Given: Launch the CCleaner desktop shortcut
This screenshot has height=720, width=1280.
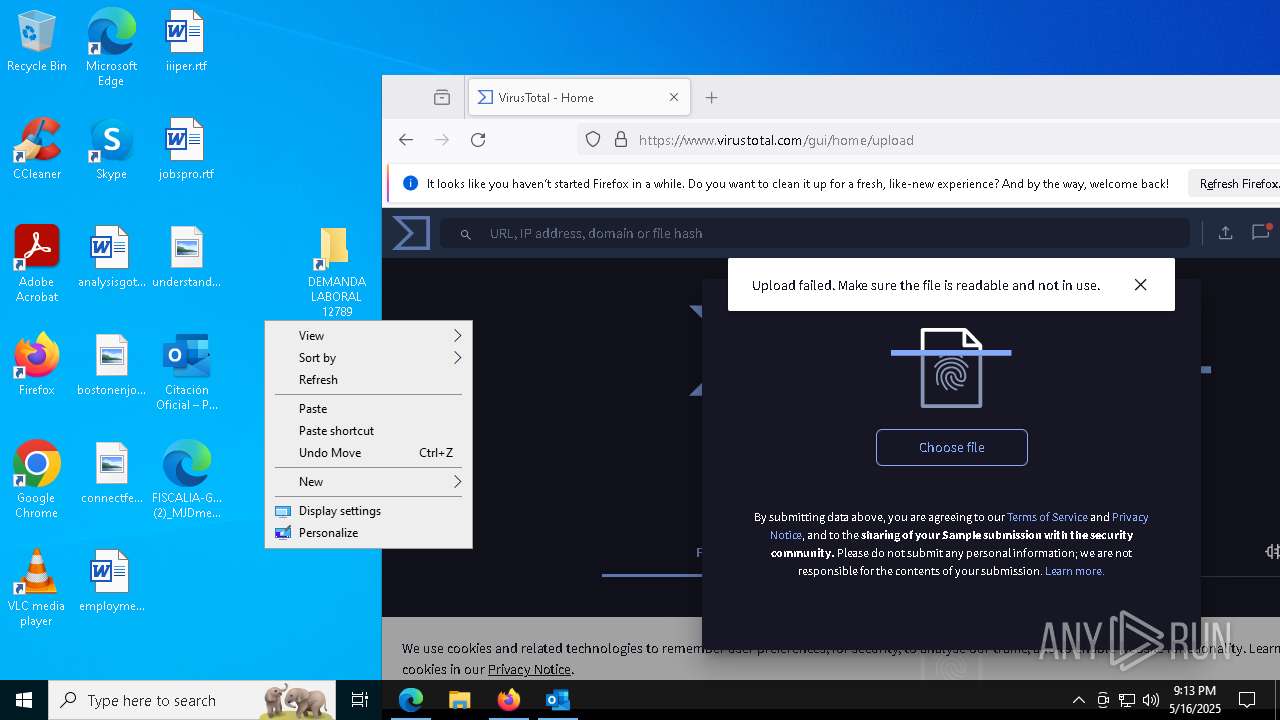Looking at the screenshot, I should (x=37, y=150).
